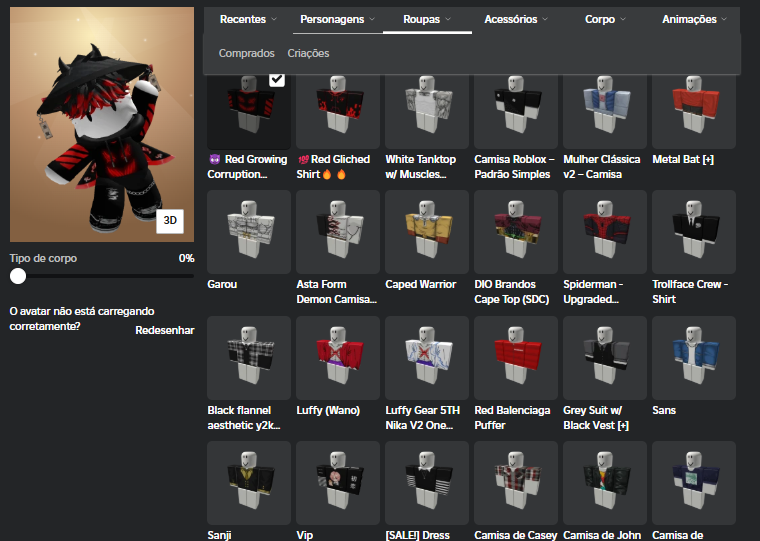Screen dimensions: 760x541
Task: Equip the Camisa Roblox Padrão Simples shirt
Action: click(516, 111)
